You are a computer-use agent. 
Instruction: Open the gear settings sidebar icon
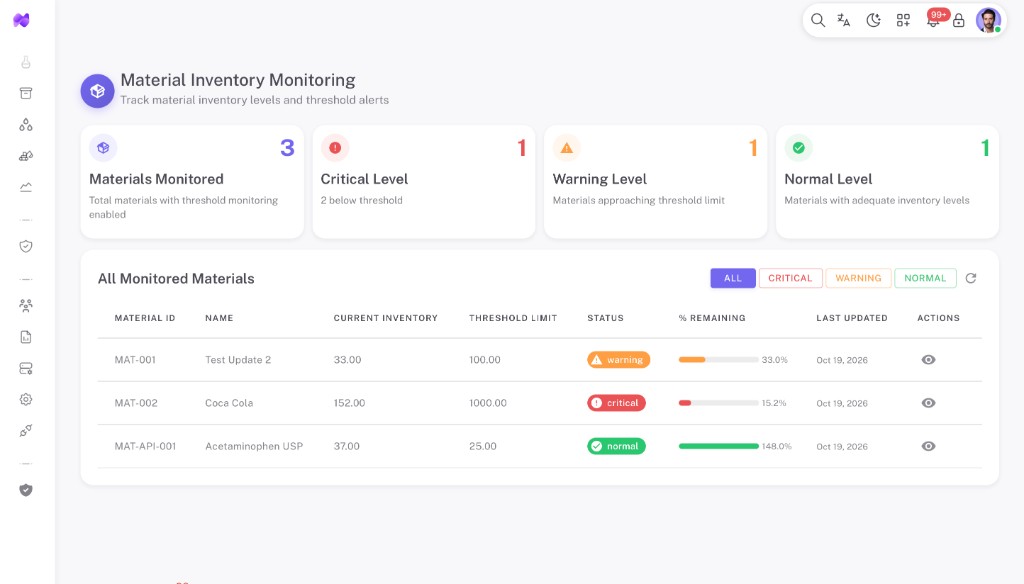tap(25, 399)
